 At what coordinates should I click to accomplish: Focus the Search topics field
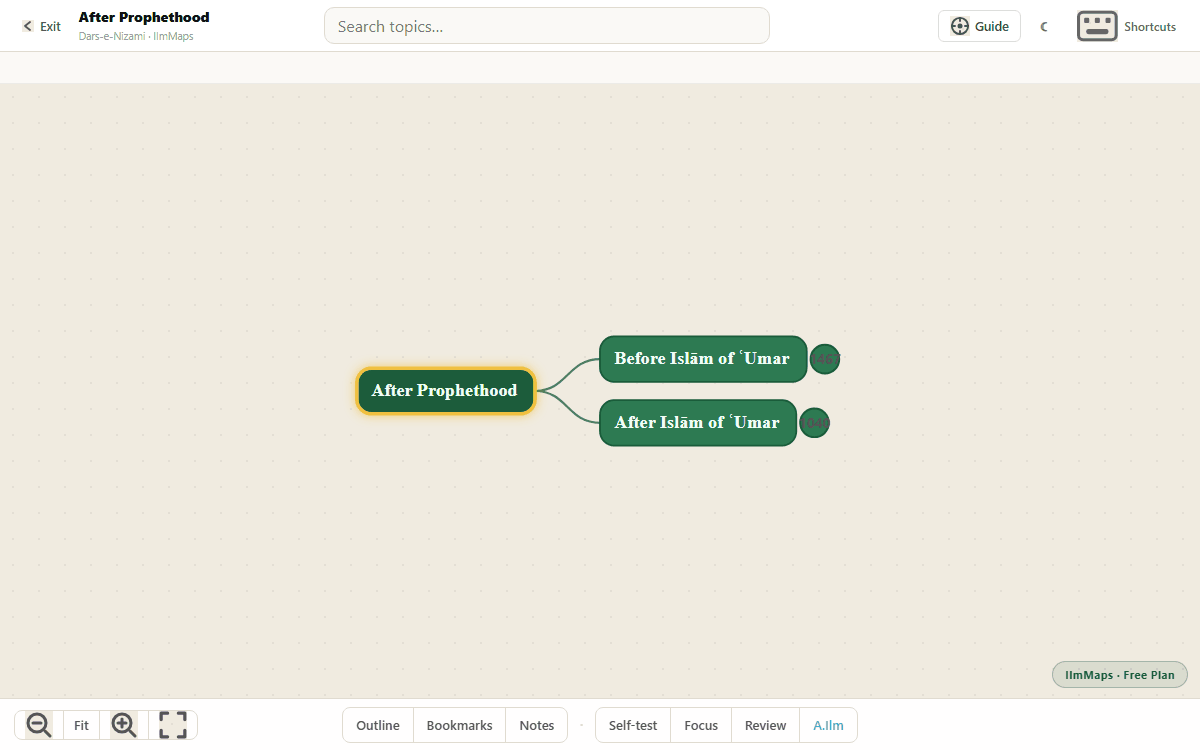click(546, 26)
